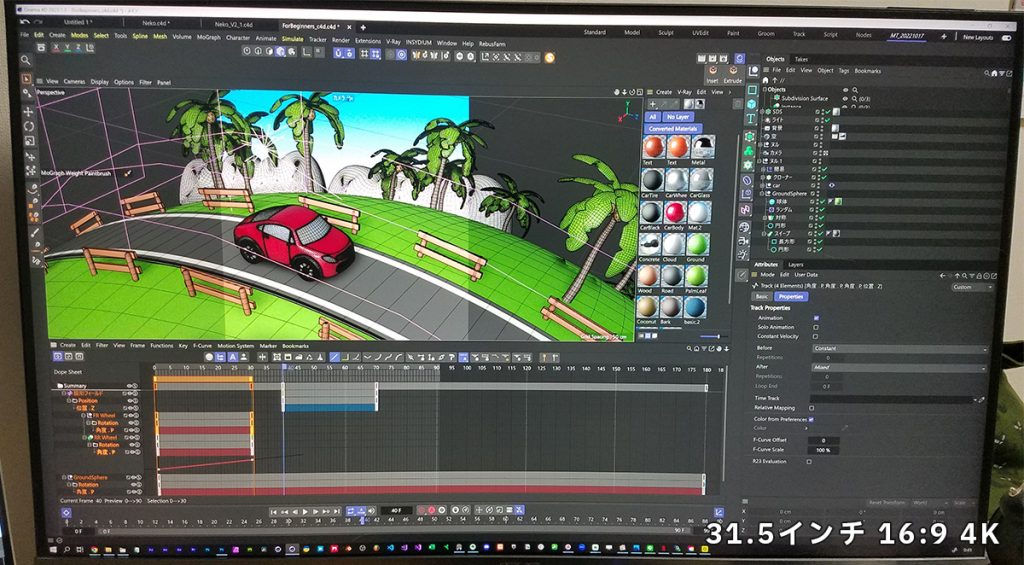
Task: Collapse the GroundSphere track in timeline
Action: 64,477
